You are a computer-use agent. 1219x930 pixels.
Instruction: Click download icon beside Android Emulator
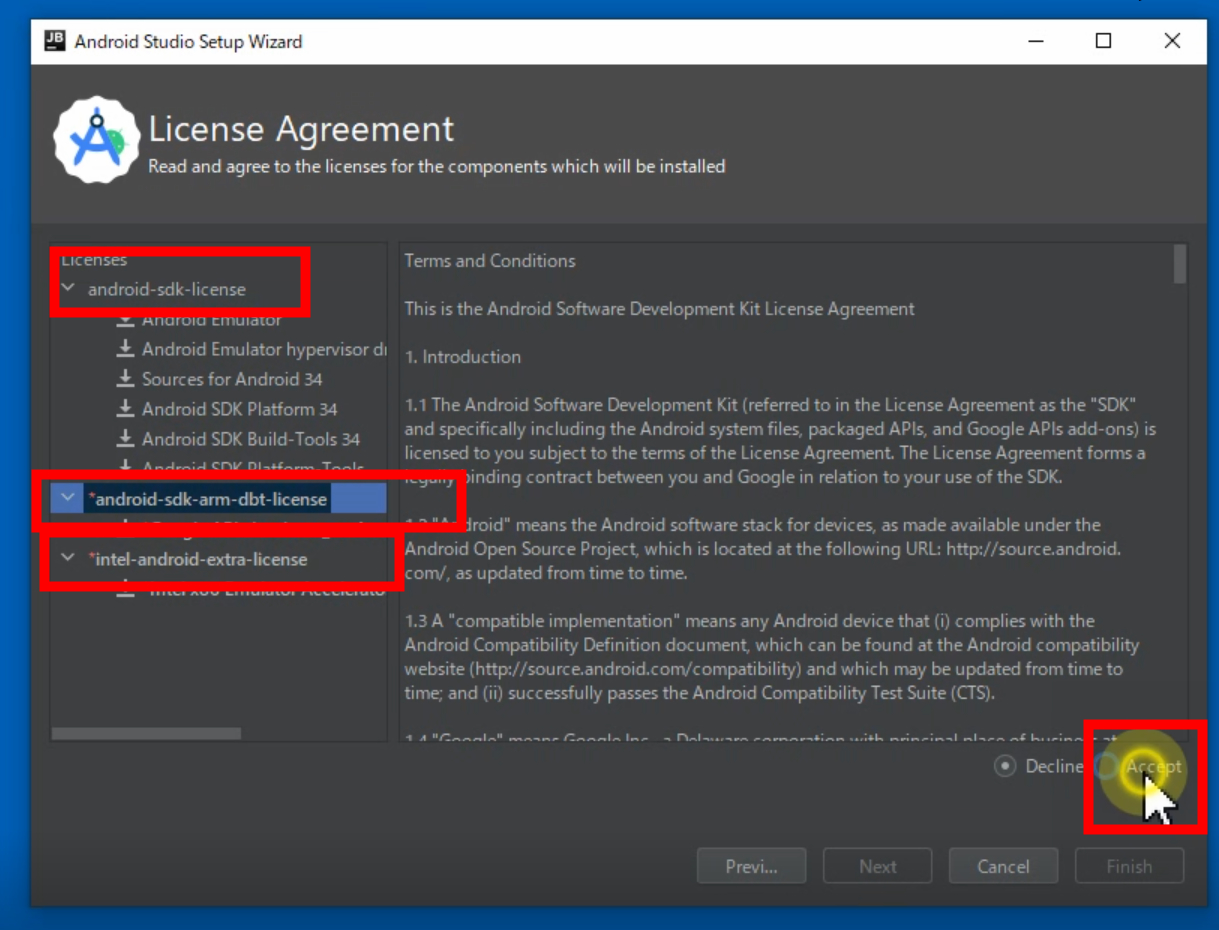(x=125, y=320)
